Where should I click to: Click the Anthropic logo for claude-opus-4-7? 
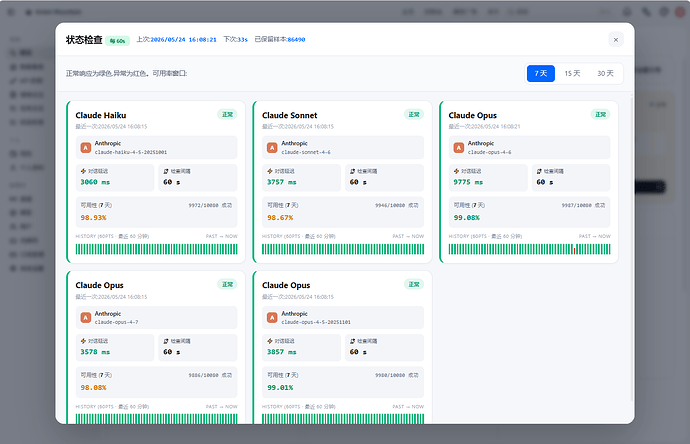coord(86,318)
